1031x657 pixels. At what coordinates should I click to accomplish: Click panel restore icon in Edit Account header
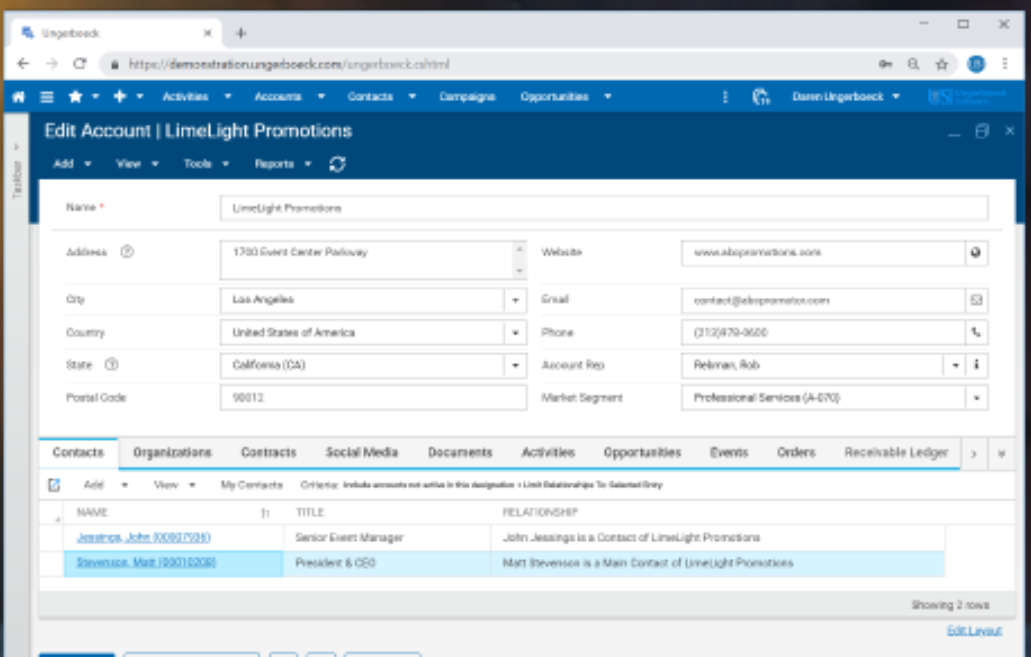(982, 131)
